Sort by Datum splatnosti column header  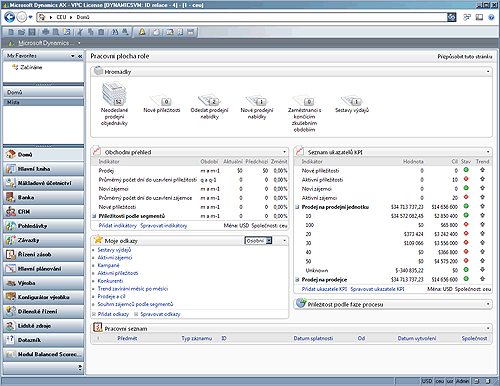pyautogui.click(x=313, y=338)
